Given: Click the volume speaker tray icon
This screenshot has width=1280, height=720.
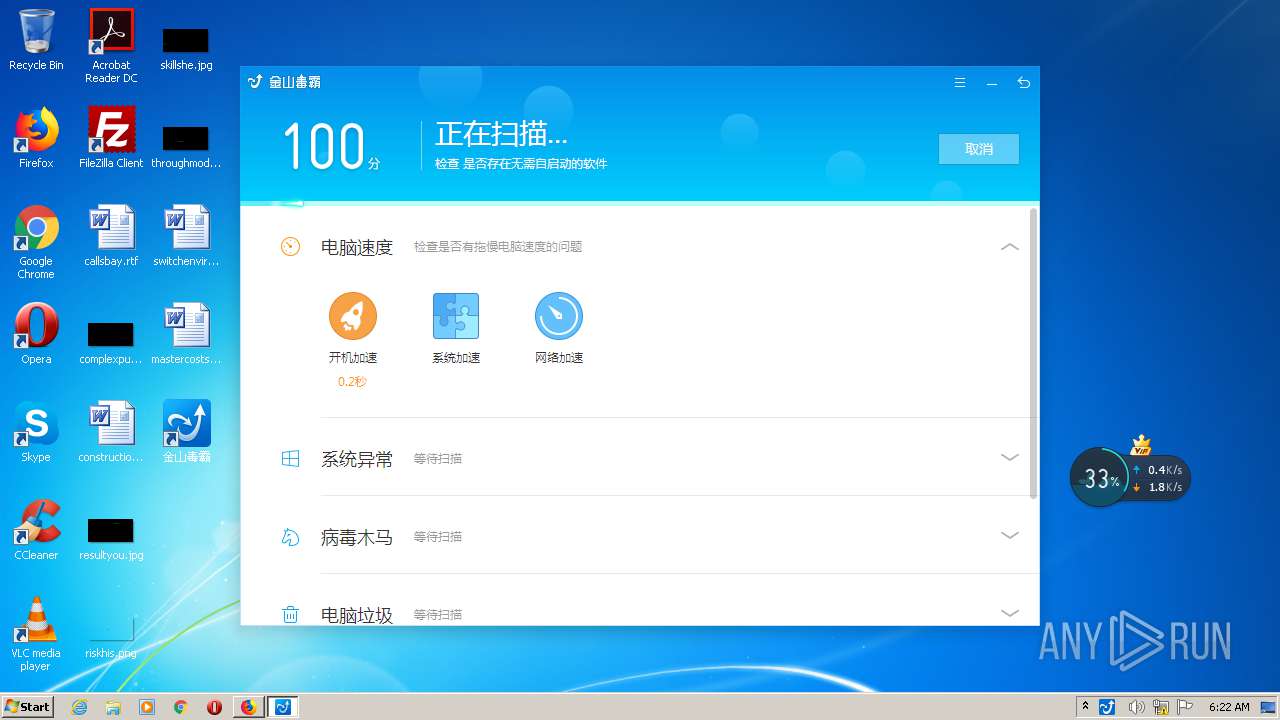Looking at the screenshot, I should tap(1136, 707).
